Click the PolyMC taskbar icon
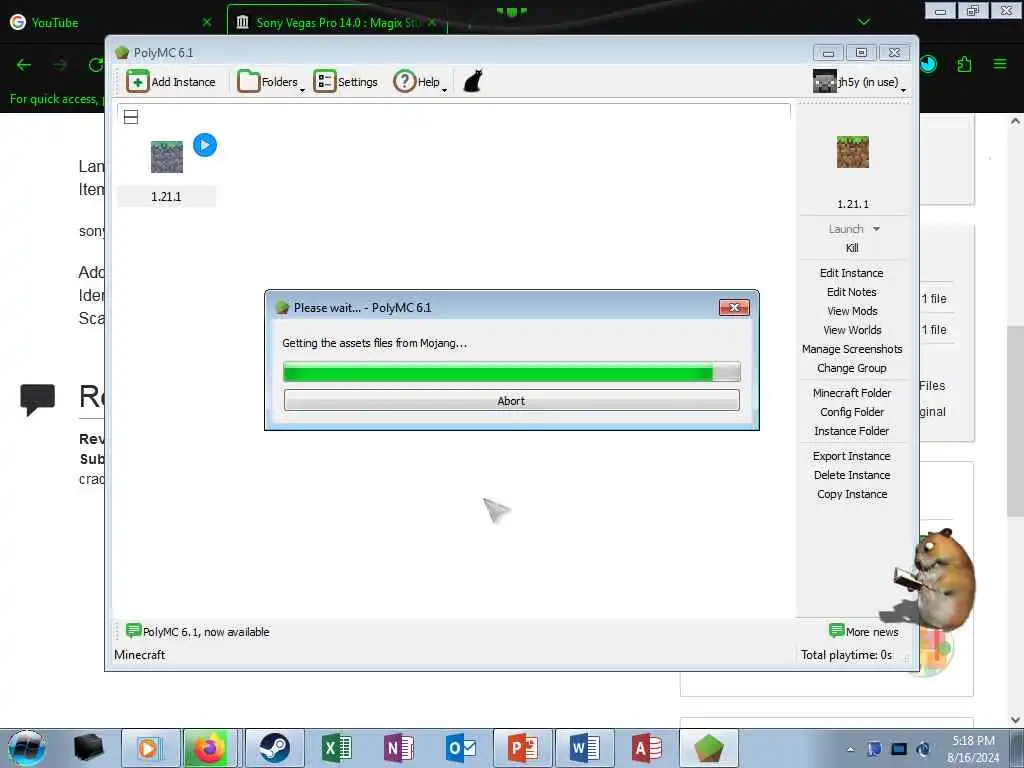This screenshot has width=1024, height=768. (709, 748)
